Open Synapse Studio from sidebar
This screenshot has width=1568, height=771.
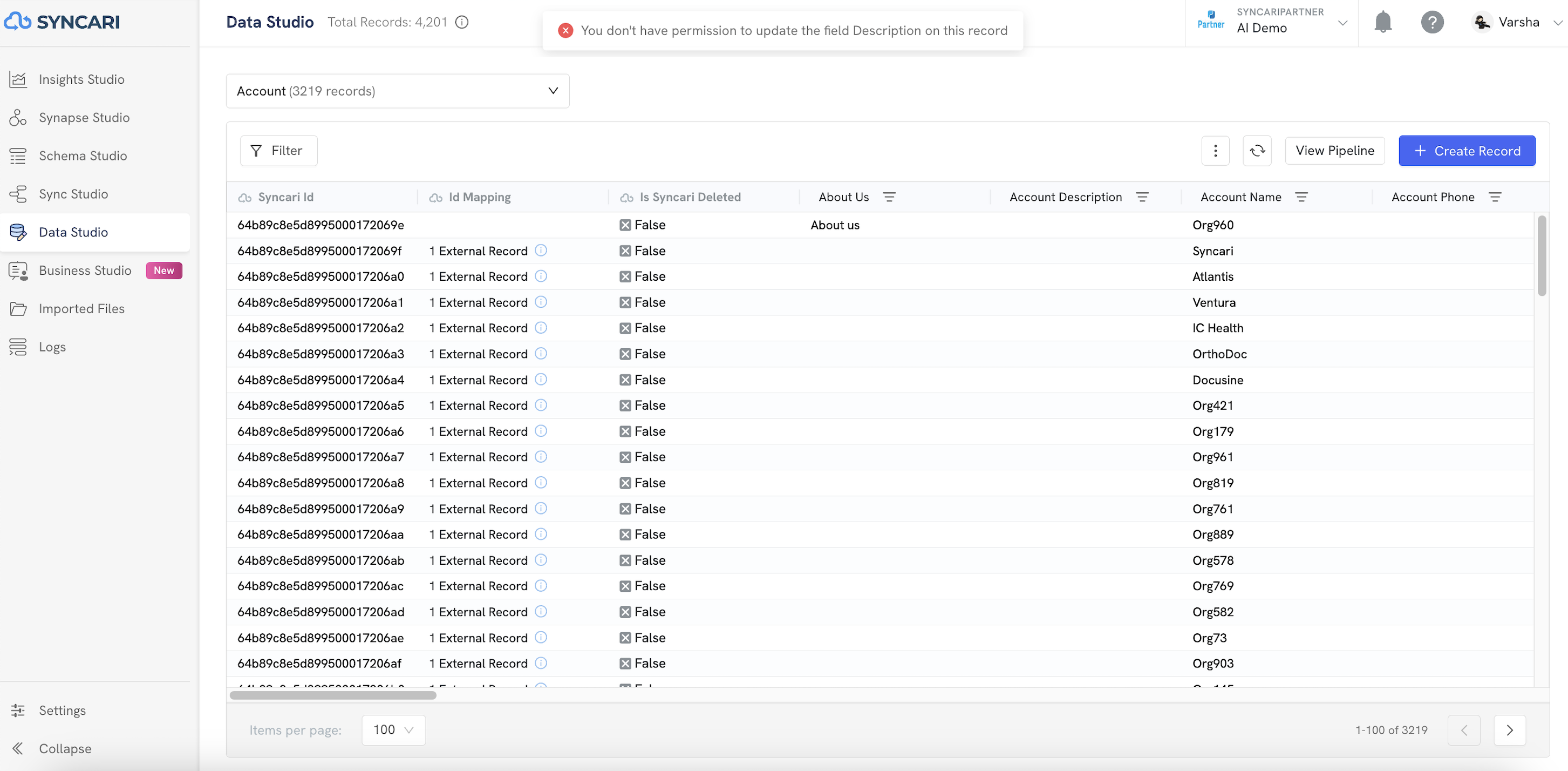pos(84,118)
